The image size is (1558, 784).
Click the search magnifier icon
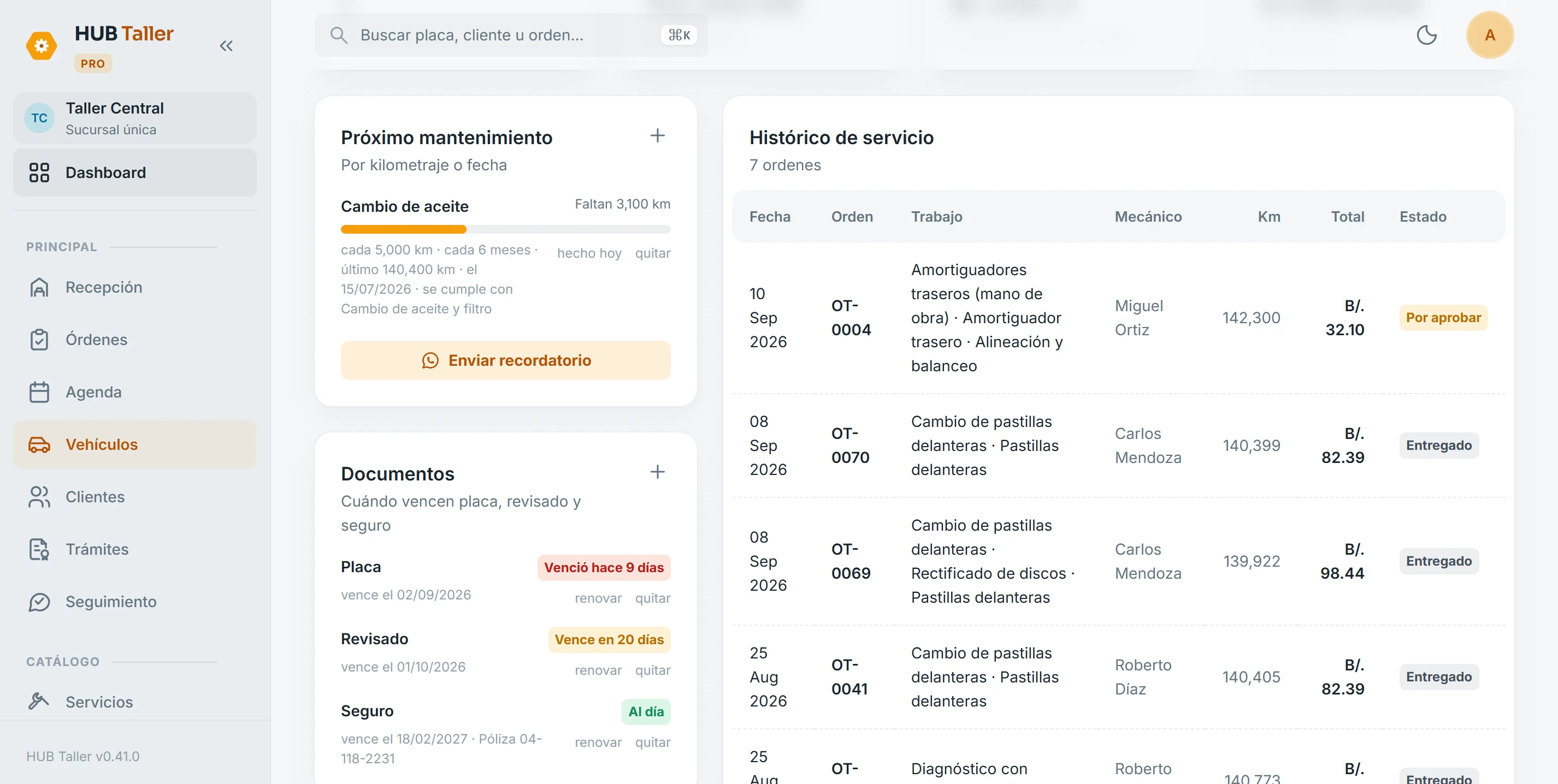tap(339, 35)
